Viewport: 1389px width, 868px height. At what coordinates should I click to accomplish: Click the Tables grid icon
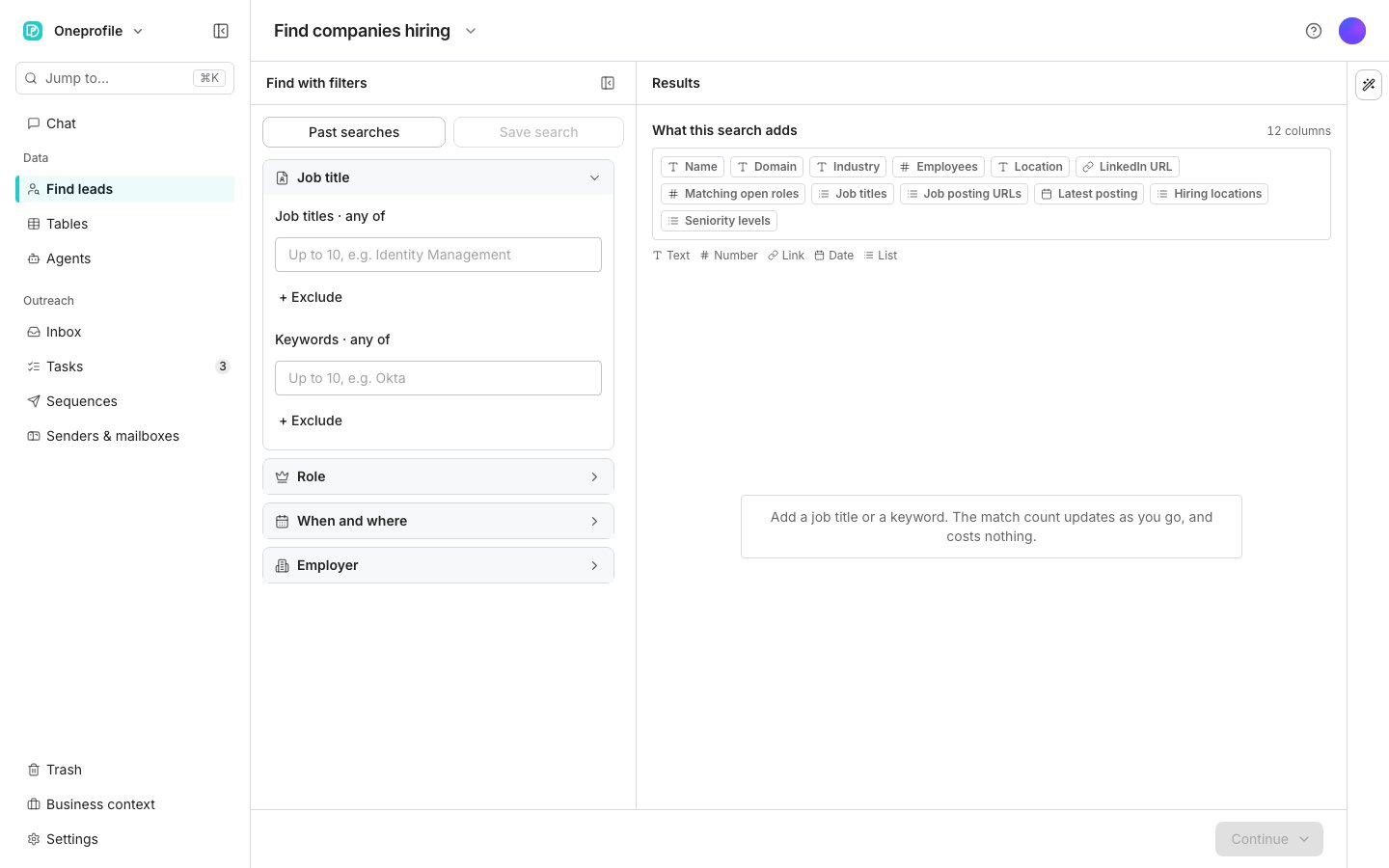click(34, 224)
